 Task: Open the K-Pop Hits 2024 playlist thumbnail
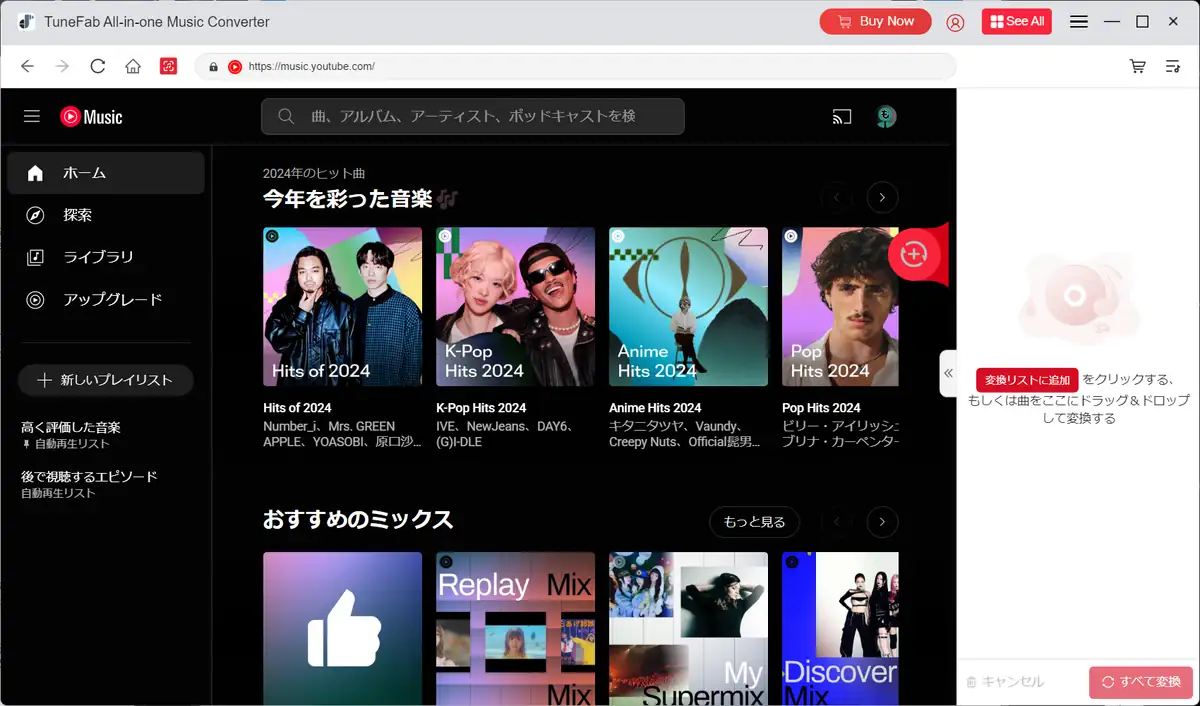[515, 306]
